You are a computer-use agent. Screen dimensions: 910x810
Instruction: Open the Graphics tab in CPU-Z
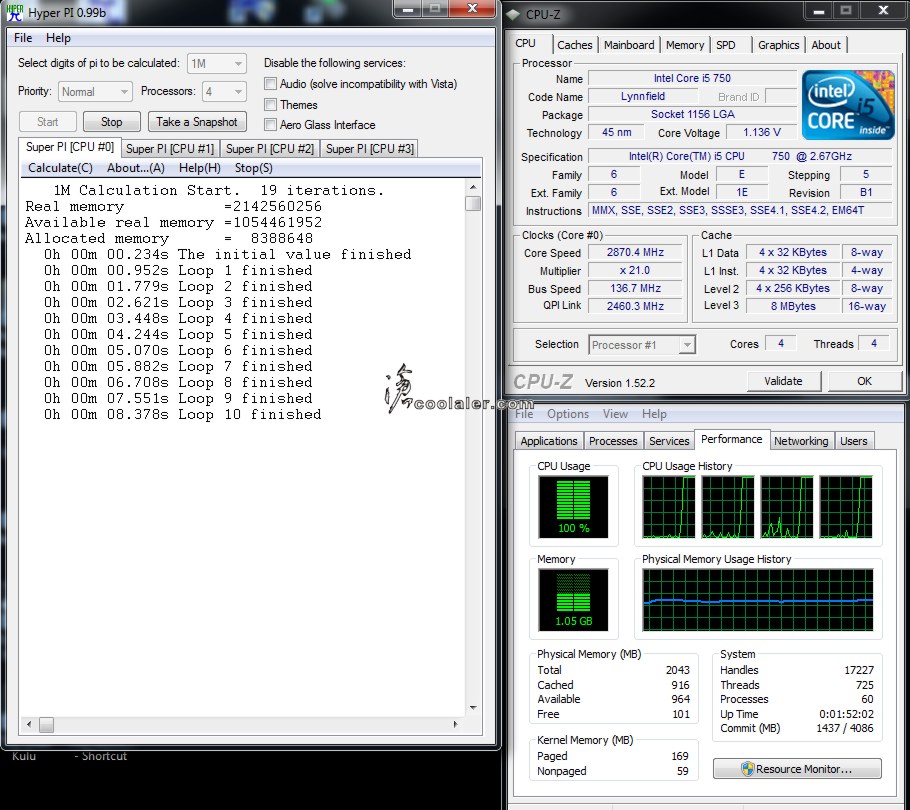[778, 45]
